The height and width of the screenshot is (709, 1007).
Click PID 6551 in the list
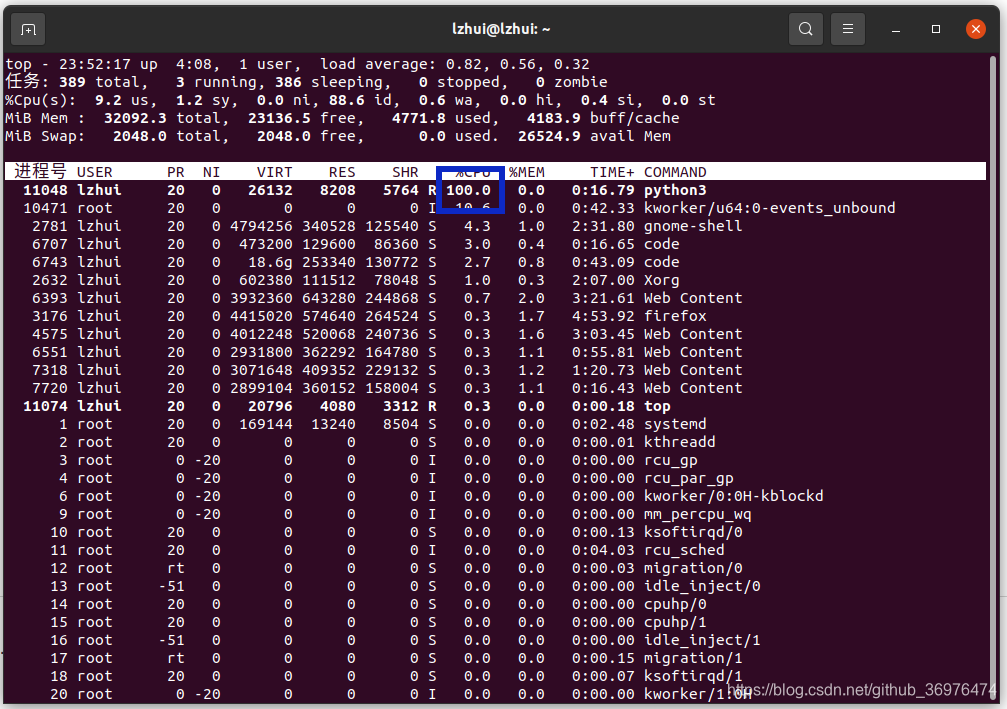point(49,352)
